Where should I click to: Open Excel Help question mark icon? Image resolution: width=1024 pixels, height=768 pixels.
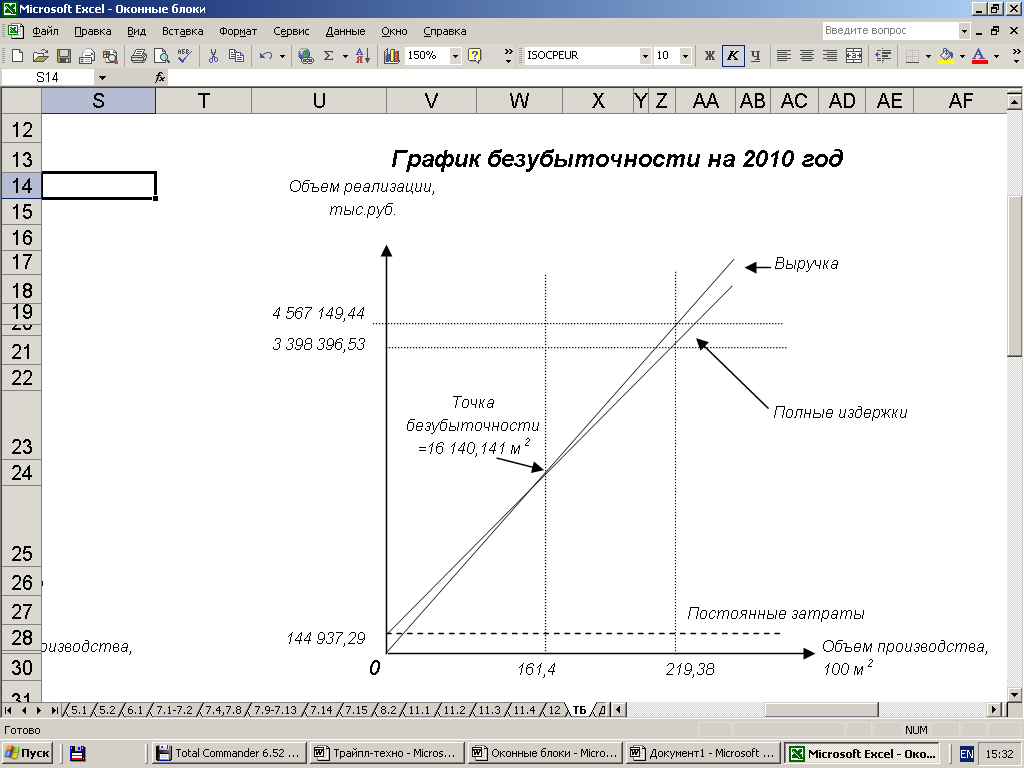(x=475, y=56)
